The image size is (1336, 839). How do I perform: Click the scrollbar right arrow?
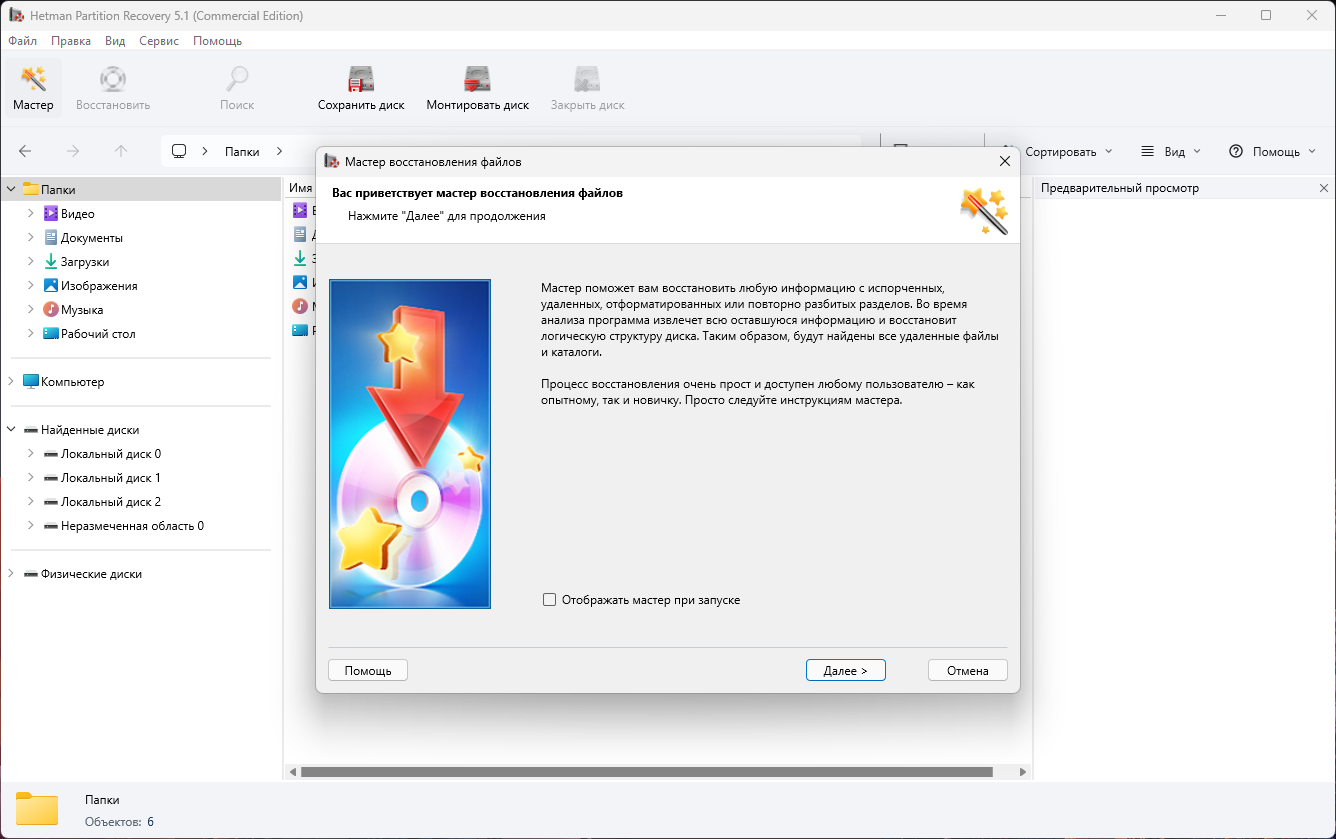1023,772
